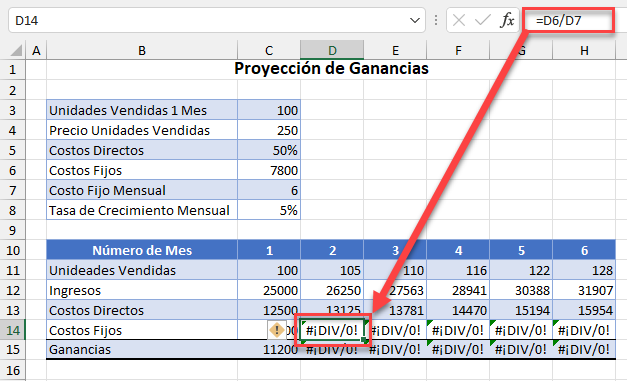Click the 5% growth rate cell
Screen dimensions: 627x381
269,210
